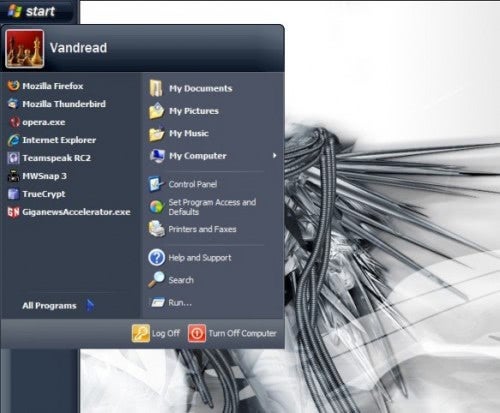Image resolution: width=500 pixels, height=413 pixels.
Task: Select the GiganewsAccelerator.exe text entry
Action: (x=76, y=212)
